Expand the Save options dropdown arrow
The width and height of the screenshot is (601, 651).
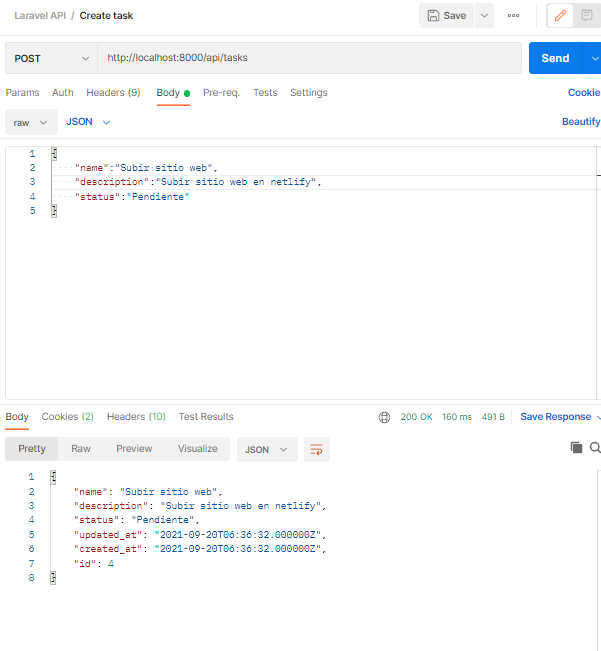pyautogui.click(x=484, y=16)
